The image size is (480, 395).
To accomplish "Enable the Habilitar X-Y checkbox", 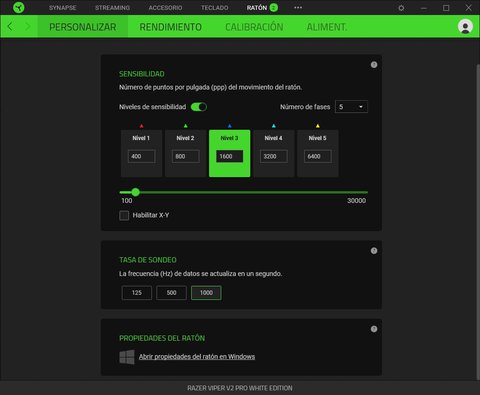I will 124,215.
